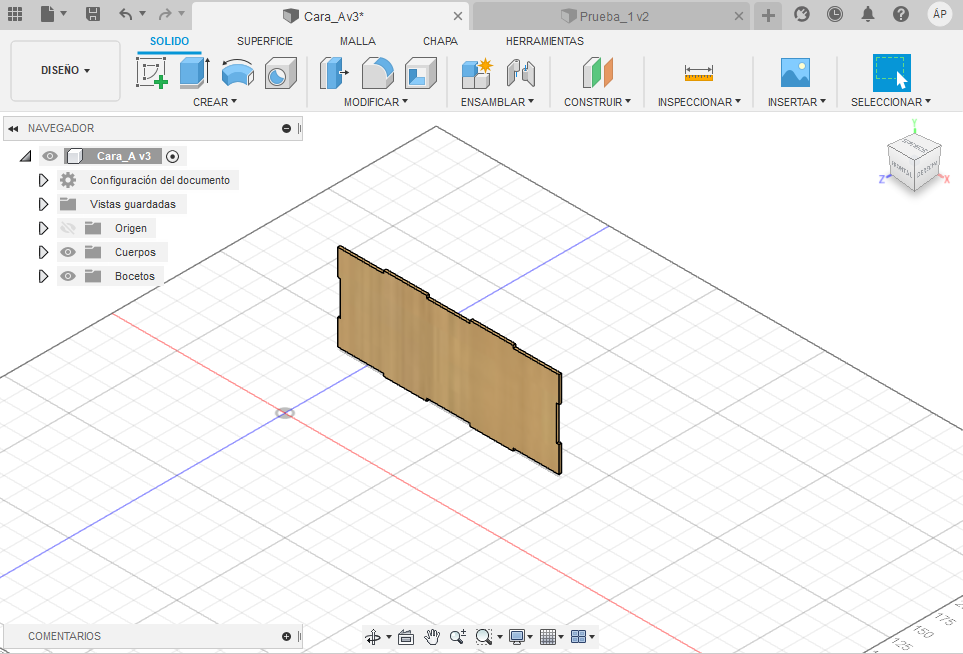Click the Extrude tool icon
This screenshot has height=654, width=963.
(x=193, y=73)
